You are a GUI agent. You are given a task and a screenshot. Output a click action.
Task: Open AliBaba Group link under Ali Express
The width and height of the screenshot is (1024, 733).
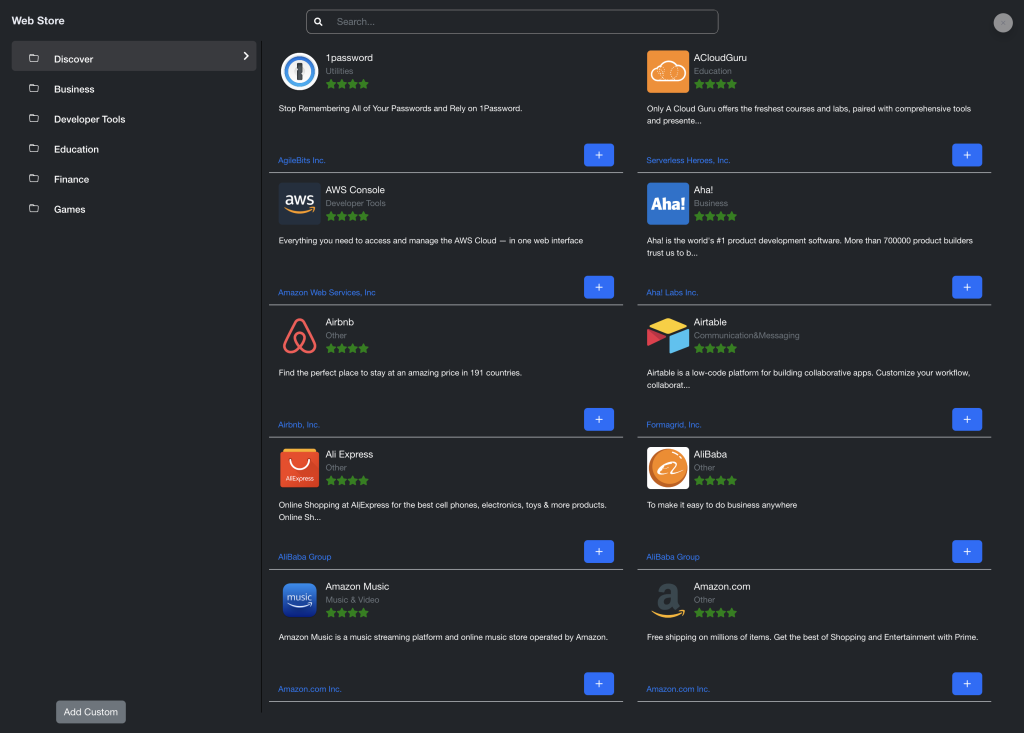coord(304,557)
